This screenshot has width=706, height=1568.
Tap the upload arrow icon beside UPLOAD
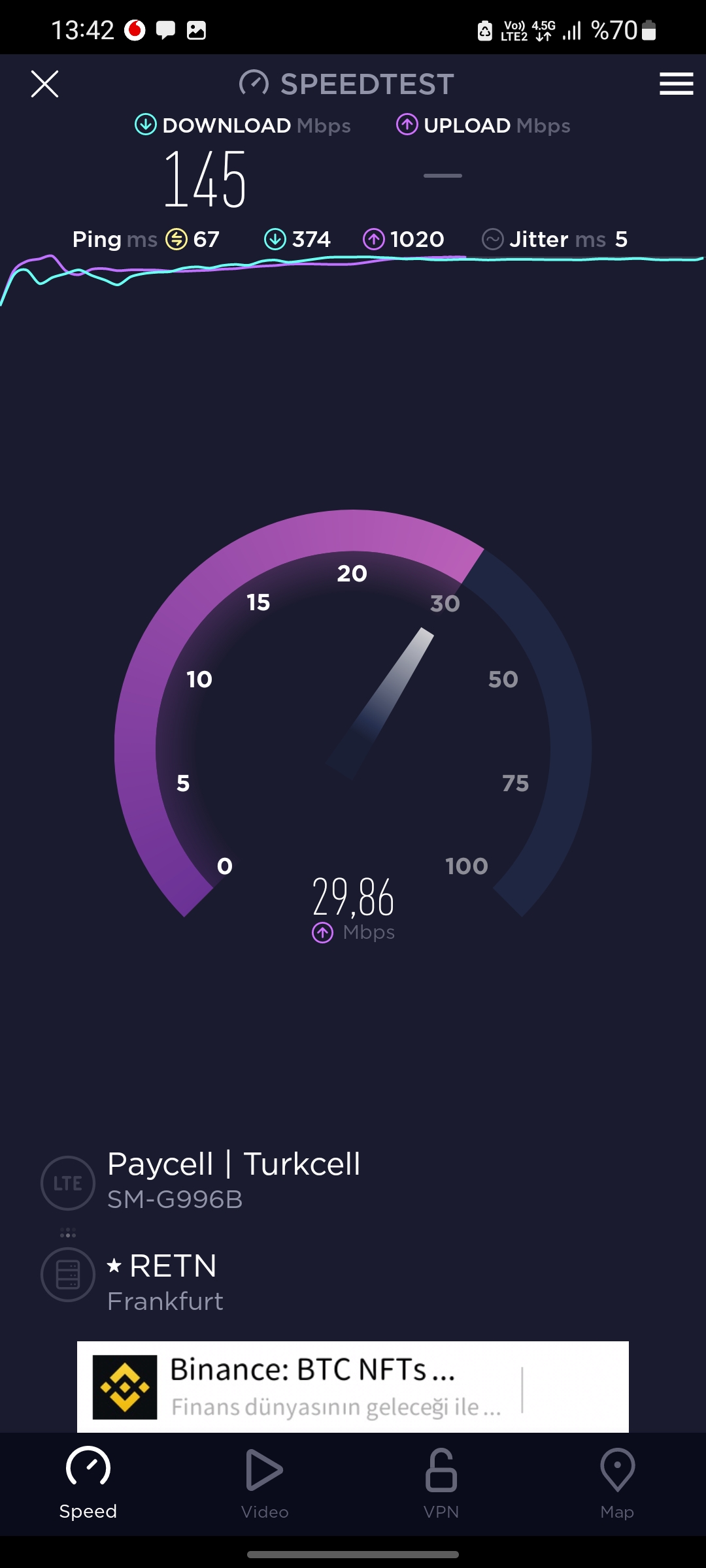point(407,124)
